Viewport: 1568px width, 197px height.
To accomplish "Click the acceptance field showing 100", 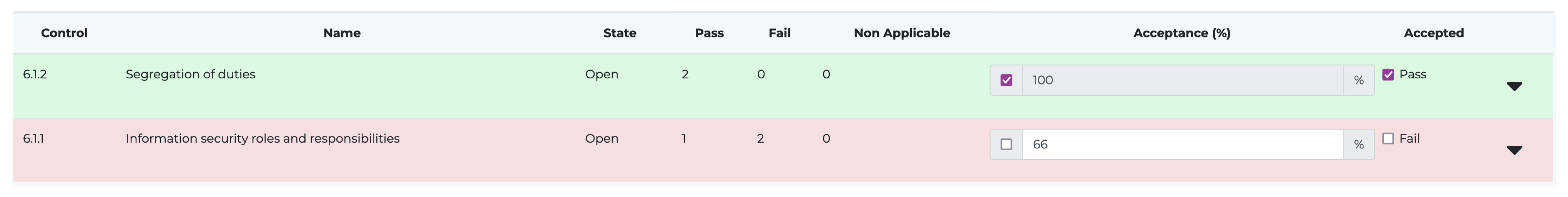I will click(x=1182, y=80).
